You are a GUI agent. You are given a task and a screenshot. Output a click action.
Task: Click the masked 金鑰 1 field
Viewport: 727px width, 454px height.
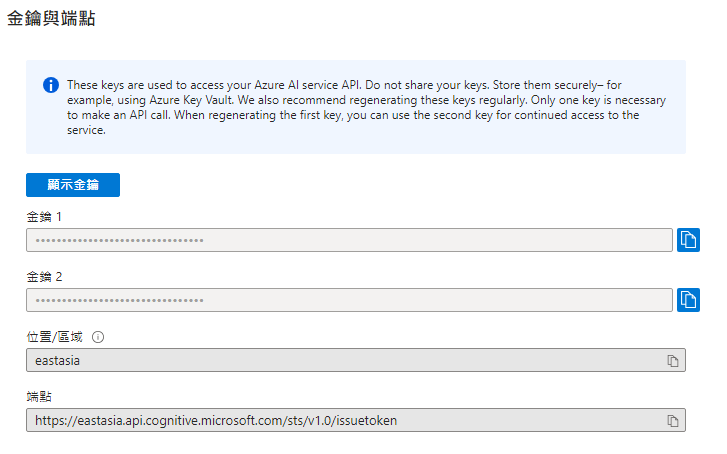coord(348,240)
